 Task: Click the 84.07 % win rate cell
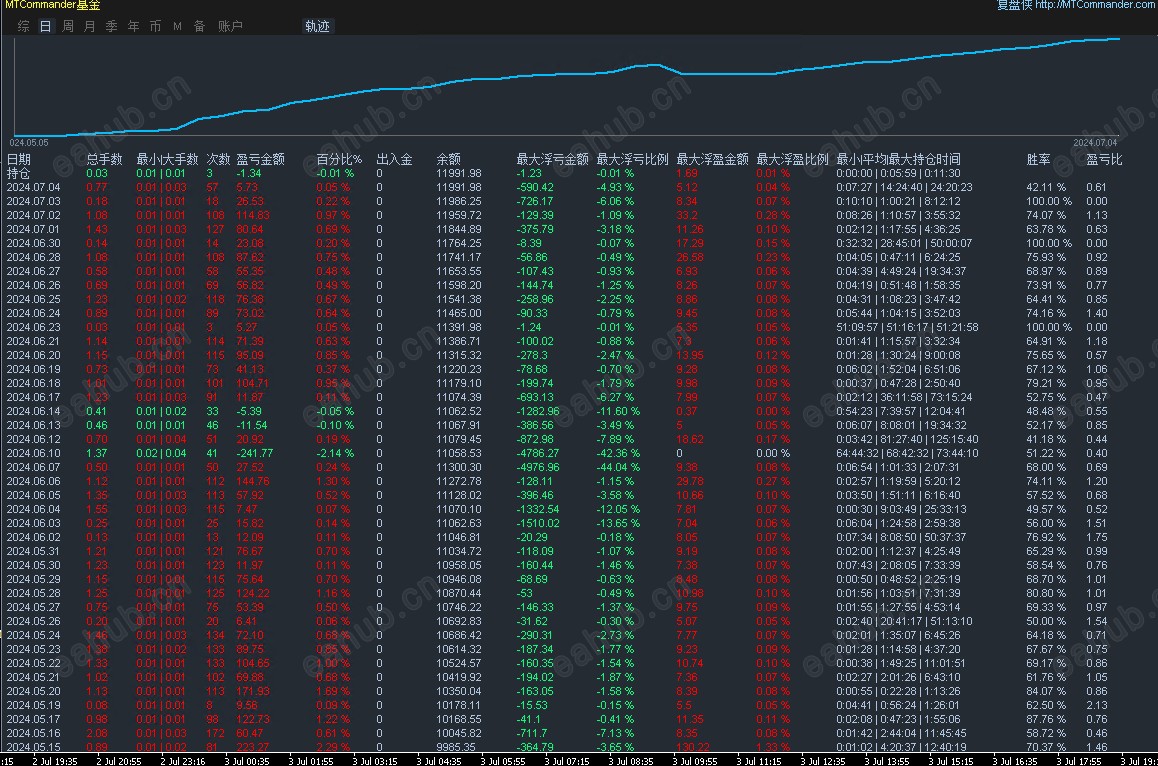[x=1046, y=691]
